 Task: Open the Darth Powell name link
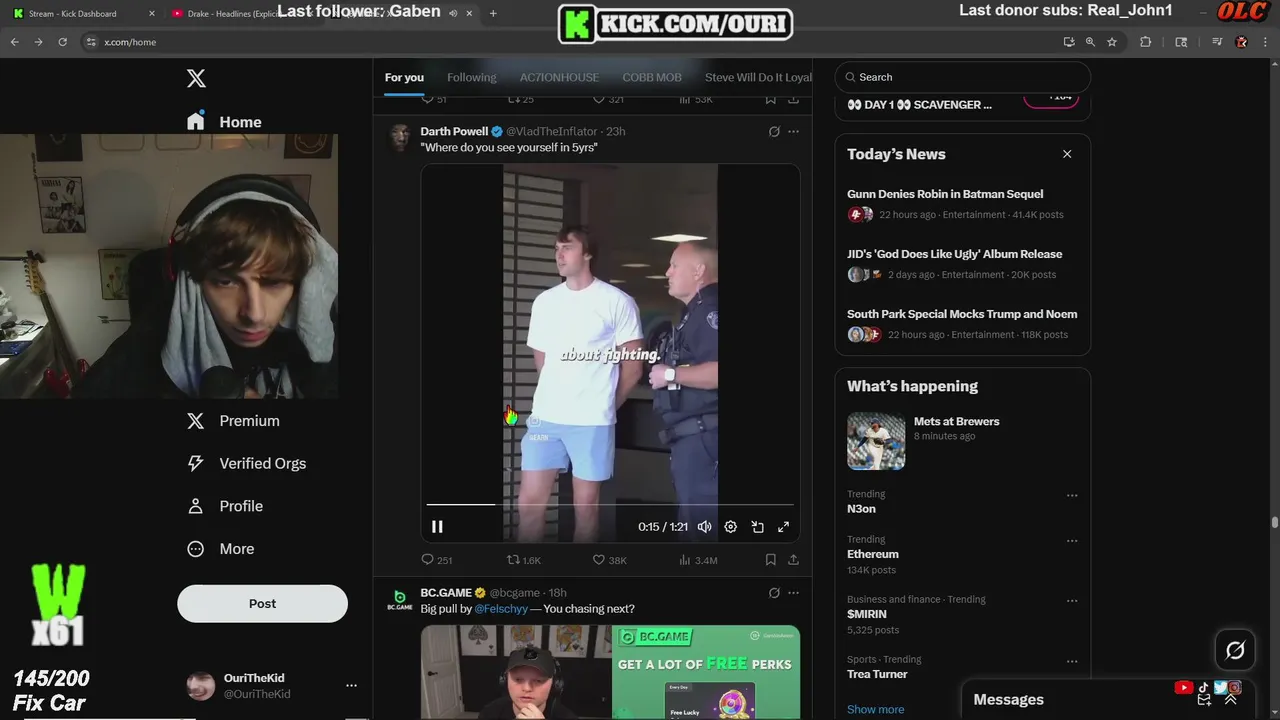454,131
